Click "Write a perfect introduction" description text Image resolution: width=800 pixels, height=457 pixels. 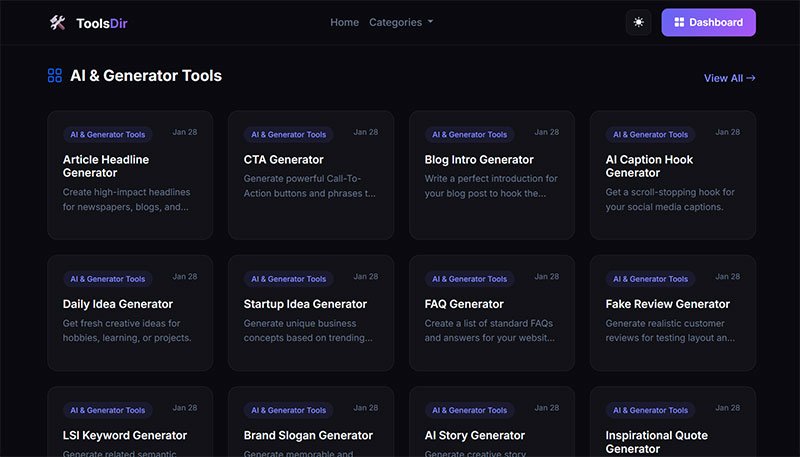click(x=491, y=186)
